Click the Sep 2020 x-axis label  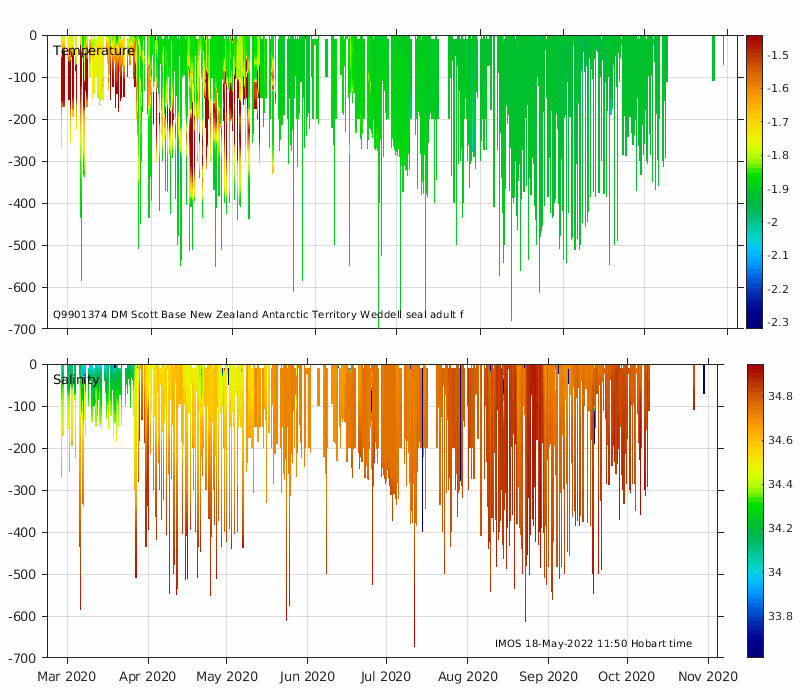pyautogui.click(x=548, y=677)
